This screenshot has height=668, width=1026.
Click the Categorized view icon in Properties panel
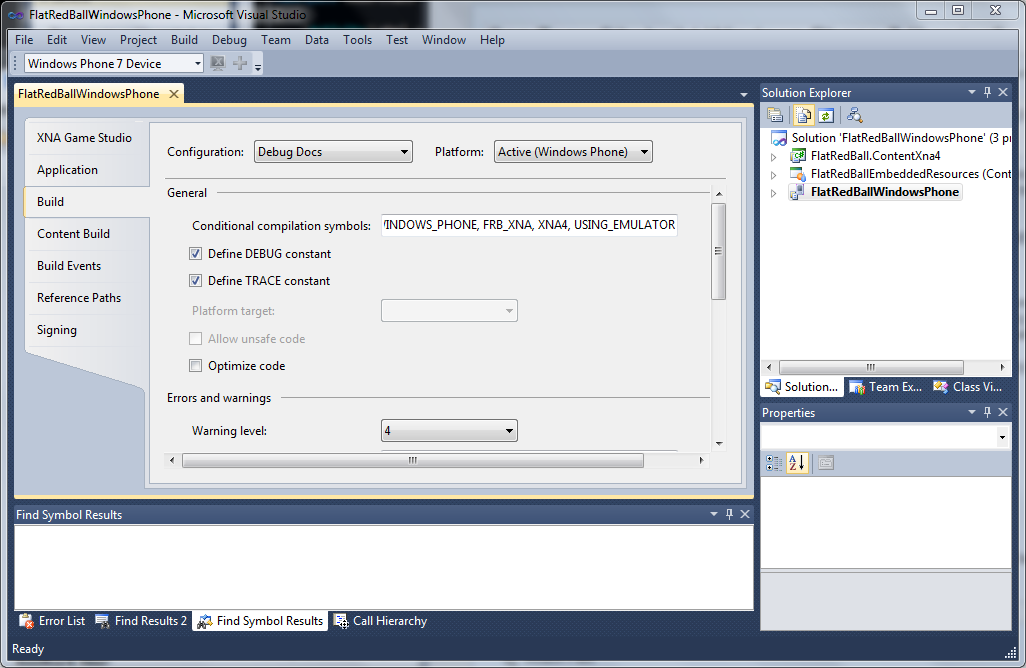pyautogui.click(x=774, y=463)
